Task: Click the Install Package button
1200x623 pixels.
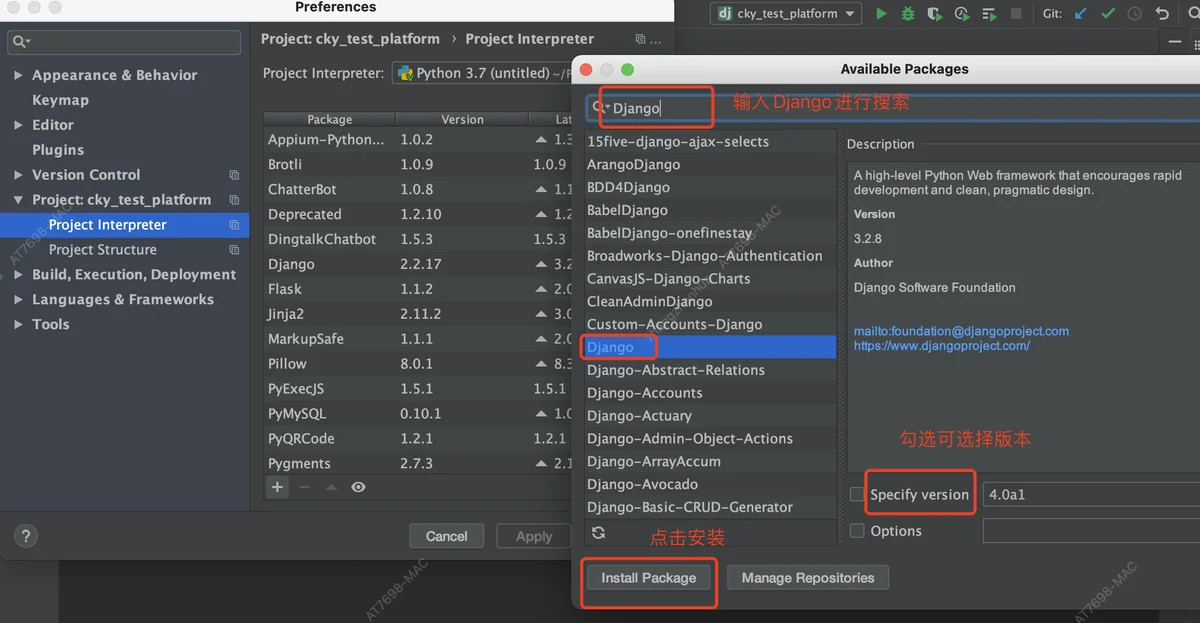Action: pos(648,578)
